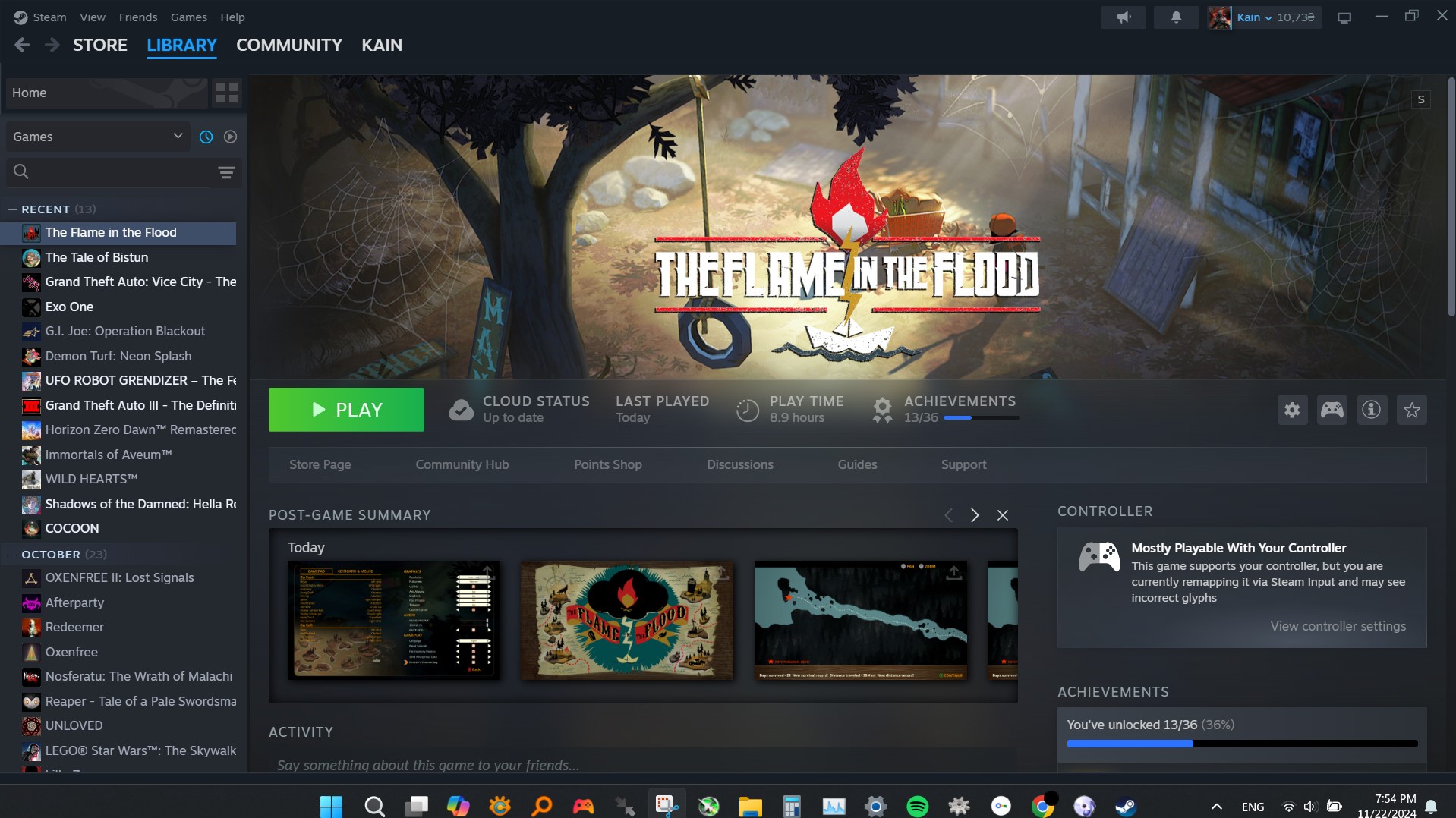Open controller layout icon for this game
The width and height of the screenshot is (1456, 818).
1332,411
